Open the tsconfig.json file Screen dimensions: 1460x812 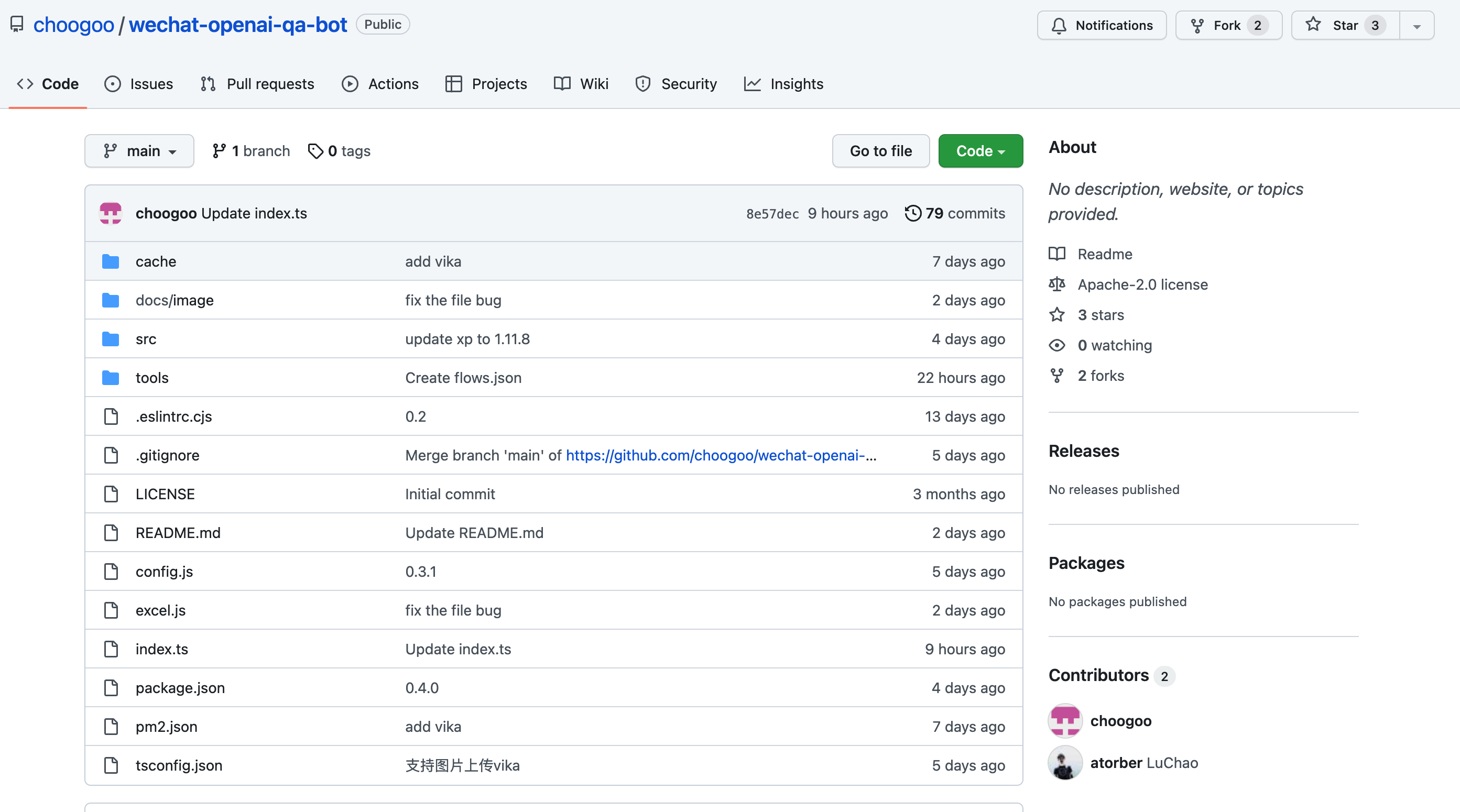pos(179,765)
